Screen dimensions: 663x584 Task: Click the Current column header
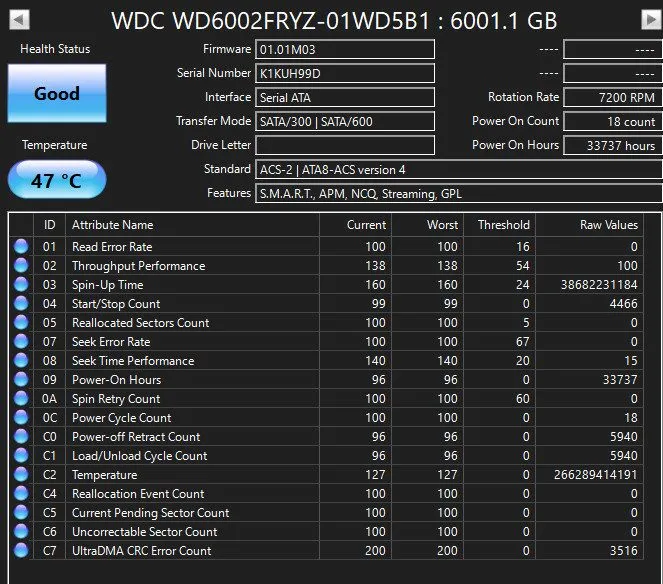tap(356, 225)
